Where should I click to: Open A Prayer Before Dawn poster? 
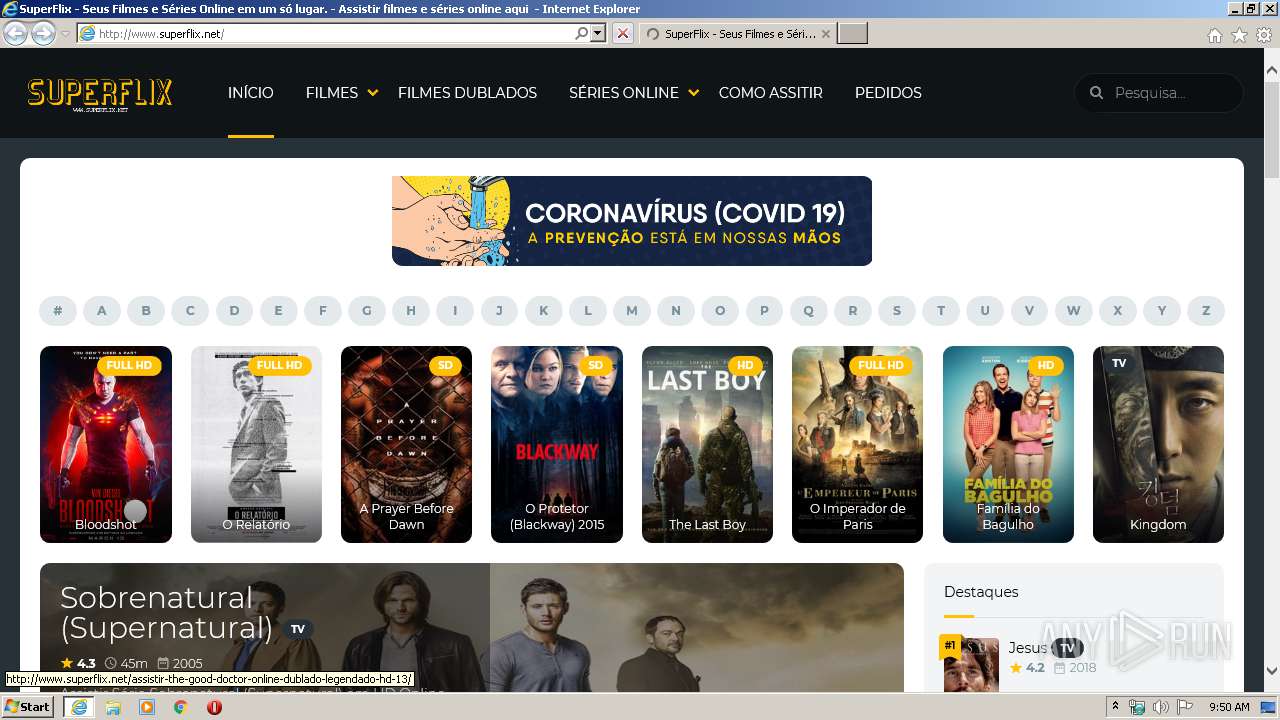tap(406, 444)
